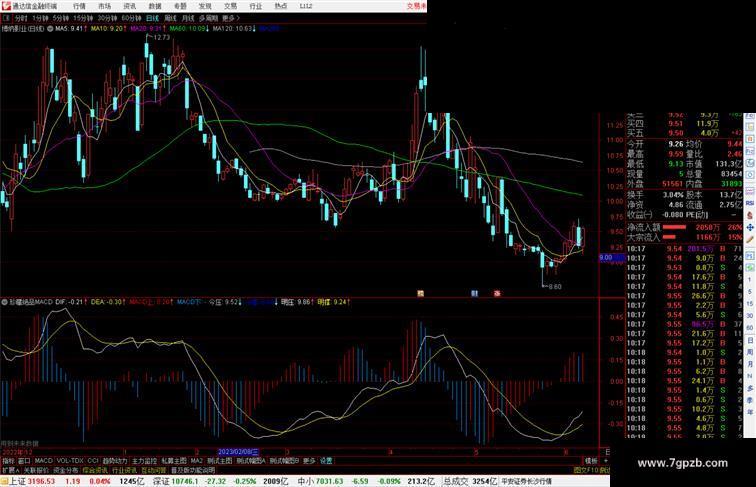Viewport: 756px width, 487px height.
Task: Click the highlighted date 2023/02/08 on time axis
Action: (238, 452)
